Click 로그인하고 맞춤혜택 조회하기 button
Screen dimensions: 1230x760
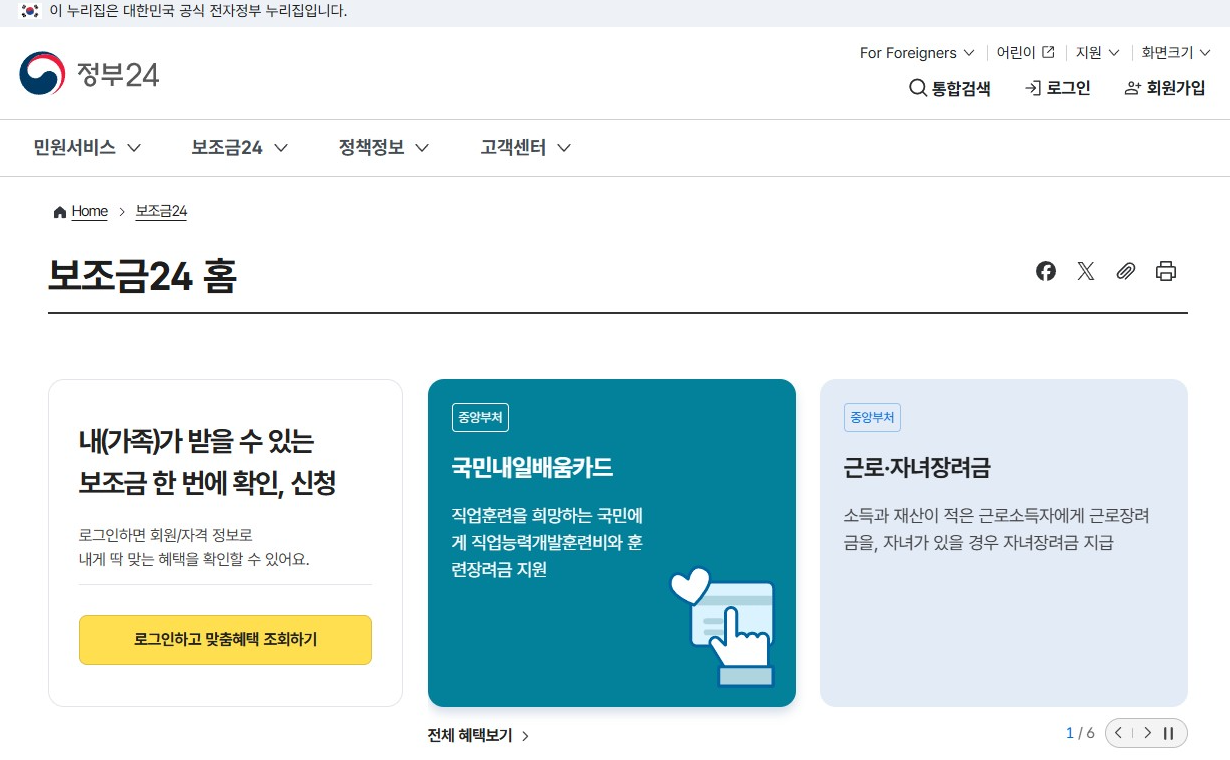click(x=225, y=640)
